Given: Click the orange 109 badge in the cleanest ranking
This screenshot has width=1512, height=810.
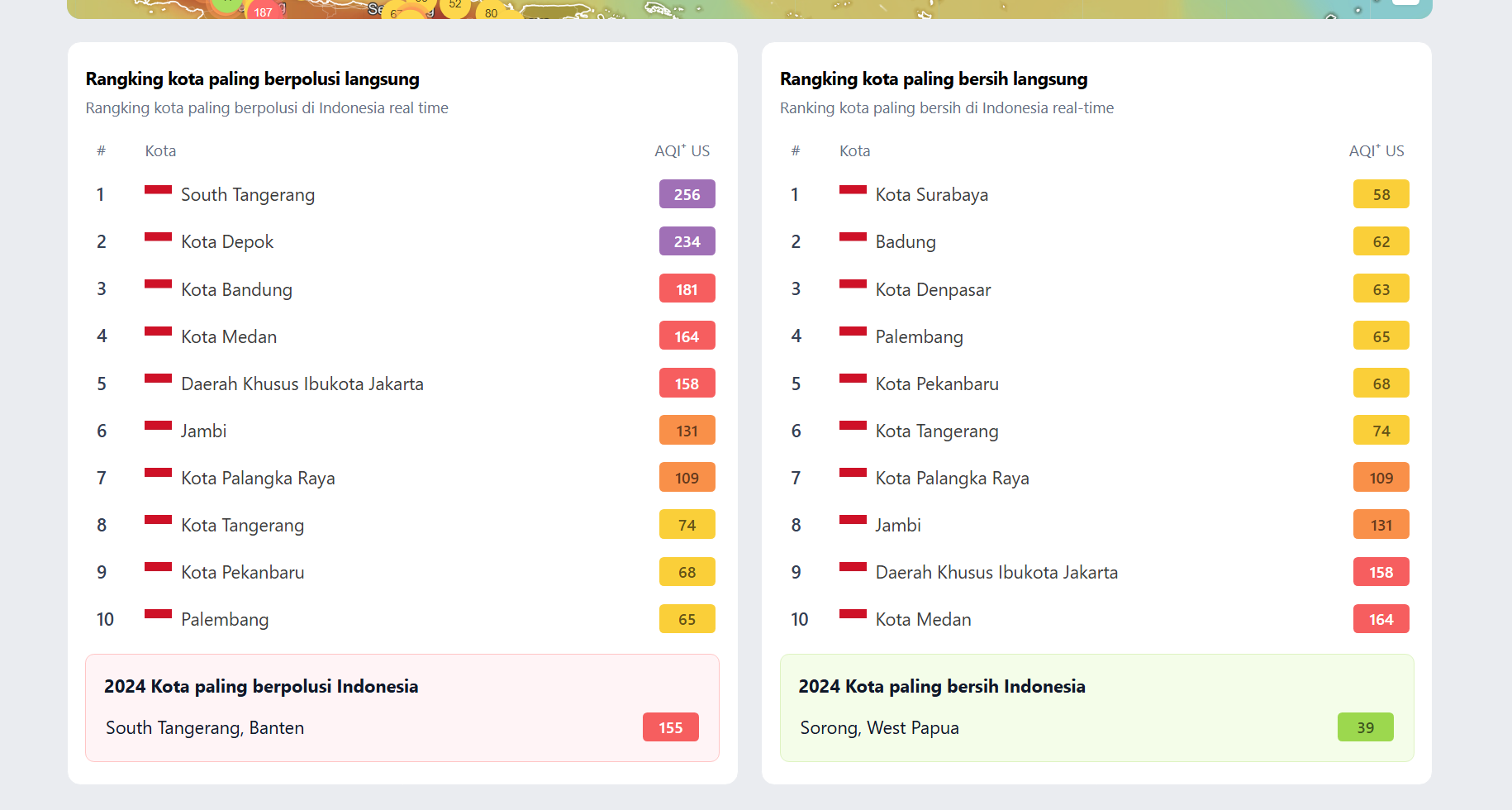Looking at the screenshot, I should click(1381, 478).
